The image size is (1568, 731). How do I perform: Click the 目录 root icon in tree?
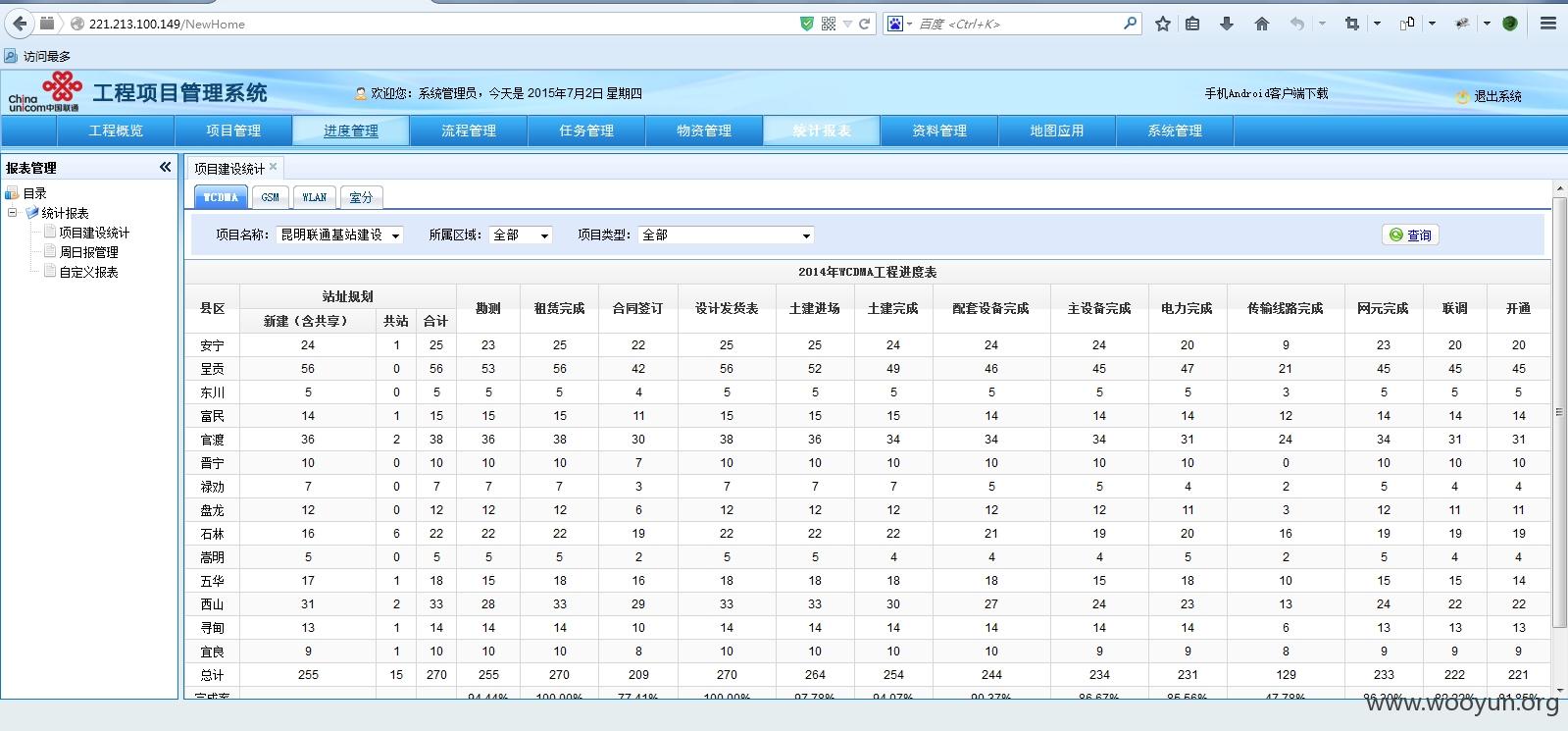(12, 193)
